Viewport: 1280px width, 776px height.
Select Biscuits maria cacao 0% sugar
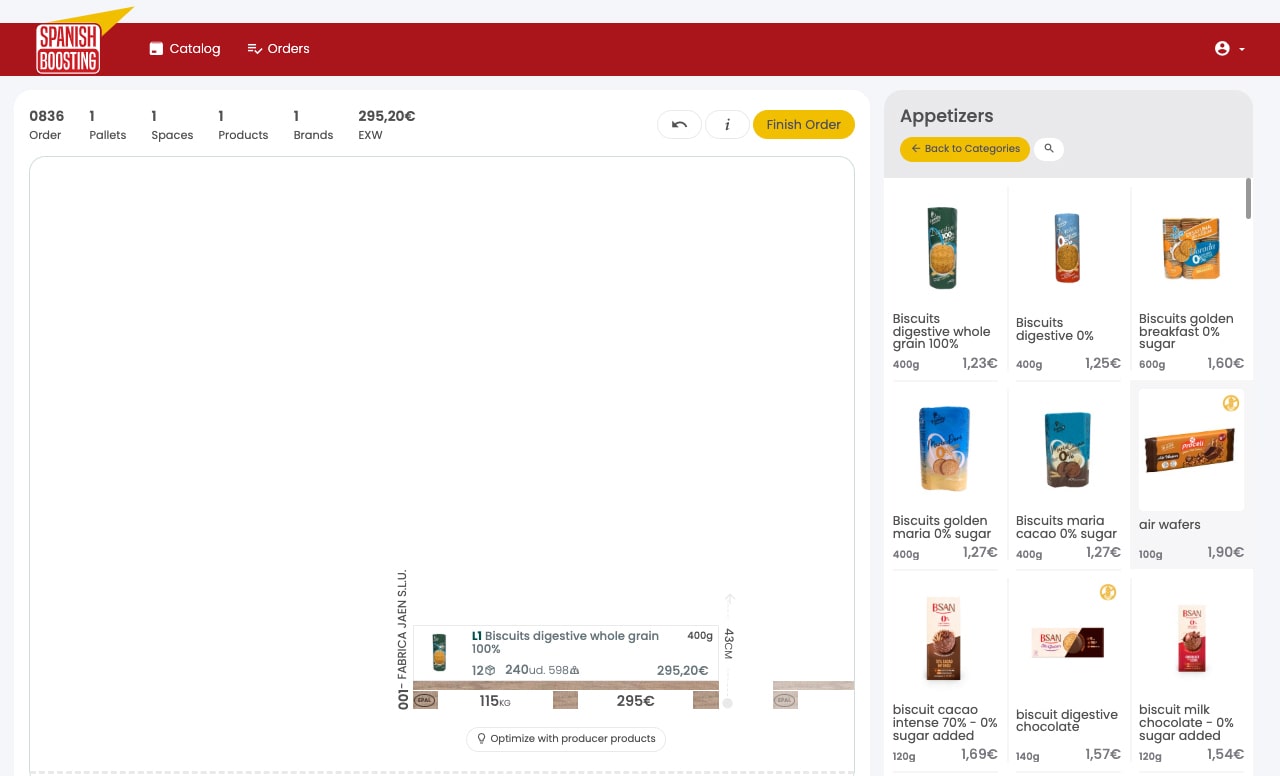click(x=1068, y=475)
